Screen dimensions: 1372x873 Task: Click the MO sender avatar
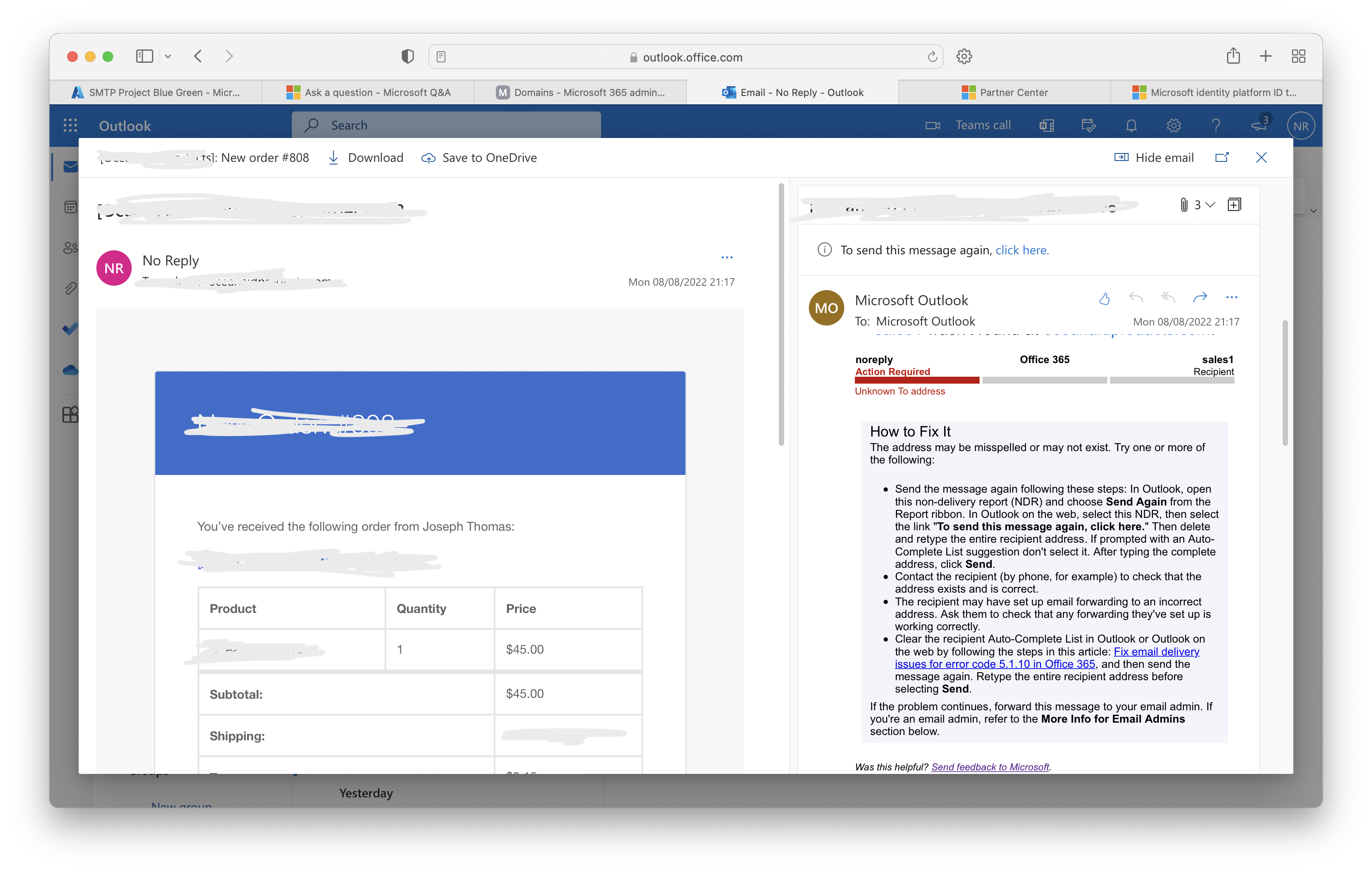point(826,308)
